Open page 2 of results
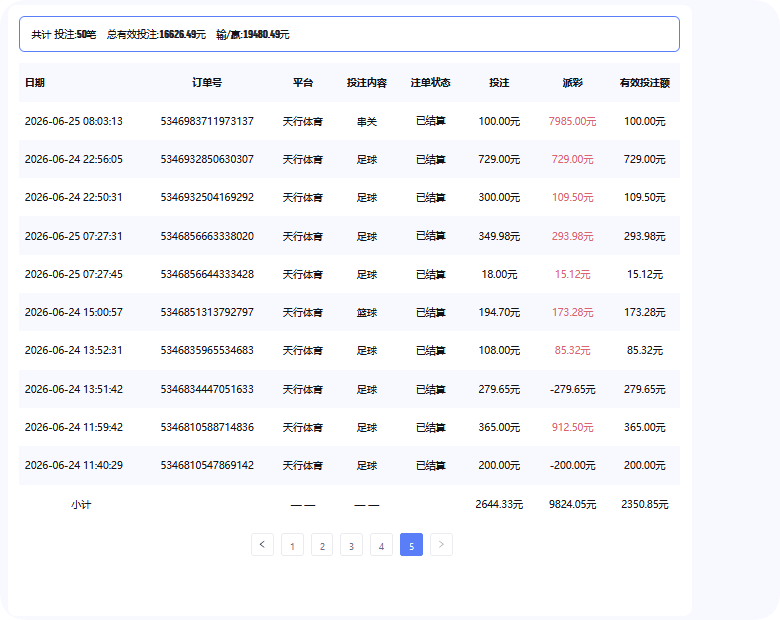 [x=322, y=544]
